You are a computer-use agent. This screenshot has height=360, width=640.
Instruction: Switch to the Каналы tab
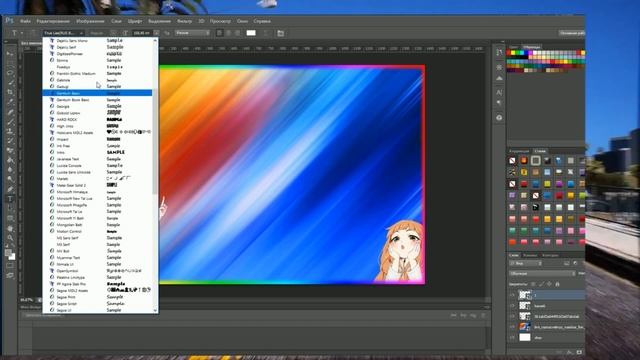530,255
